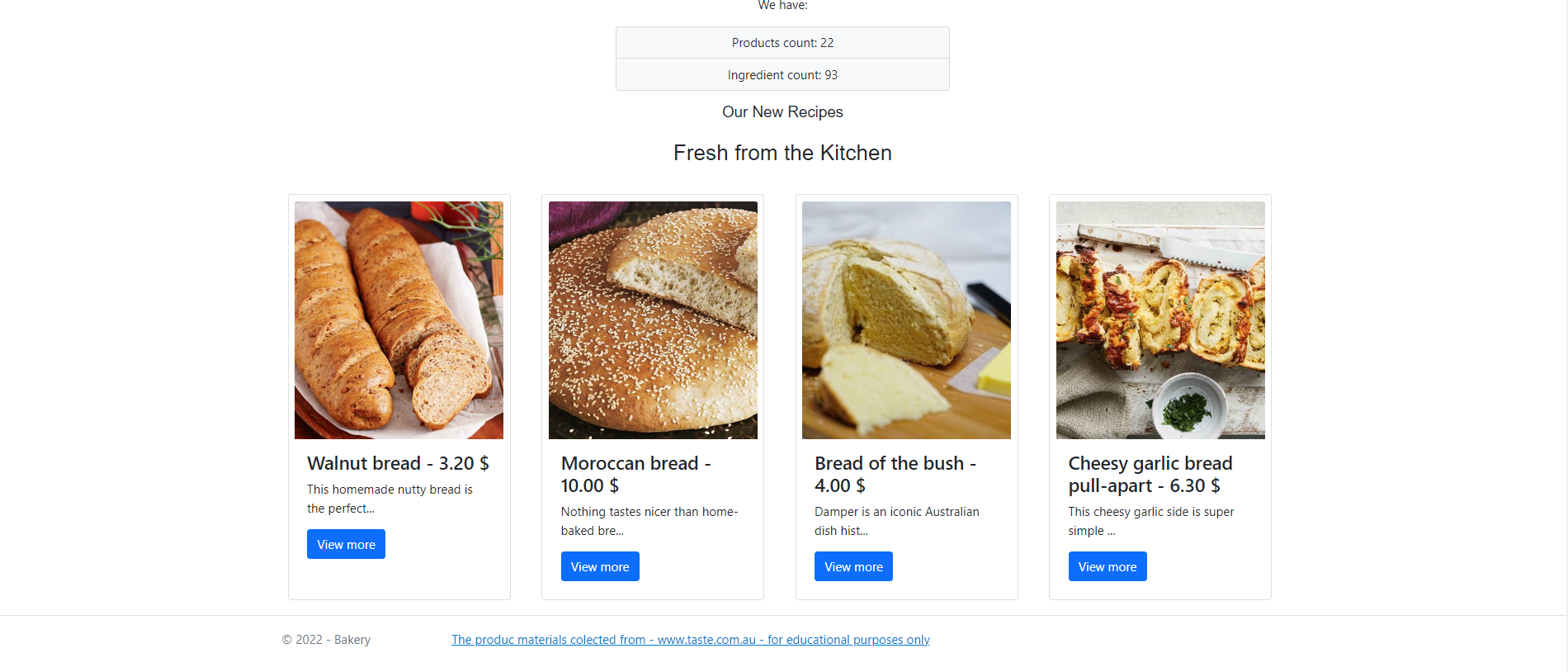The height and width of the screenshot is (672, 1568).
Task: Select the Ingredient count: 93 list item
Action: click(782, 74)
